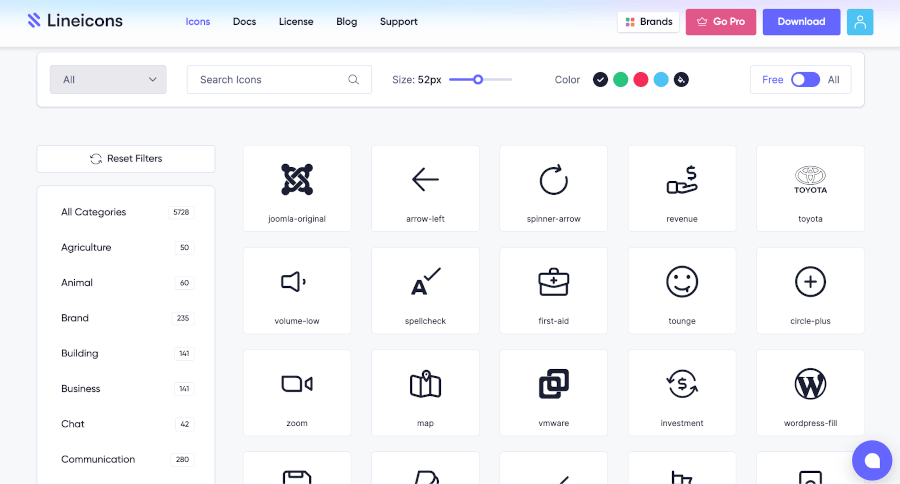Open the All category dropdown
Image resolution: width=900 pixels, height=484 pixels.
coord(108,79)
